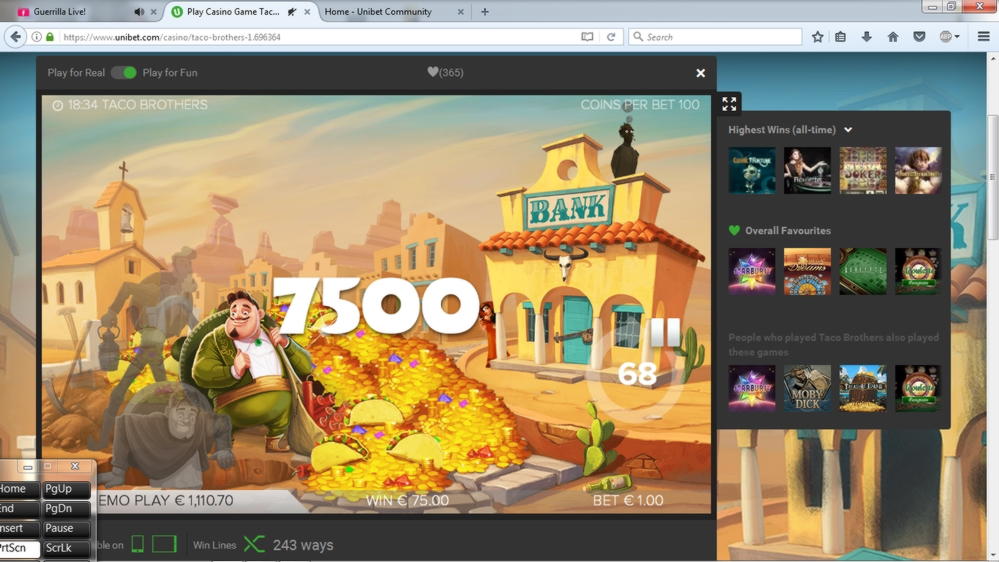The width and height of the screenshot is (999, 562).
Task: Toggle reader view icon in address bar
Action: click(x=587, y=37)
